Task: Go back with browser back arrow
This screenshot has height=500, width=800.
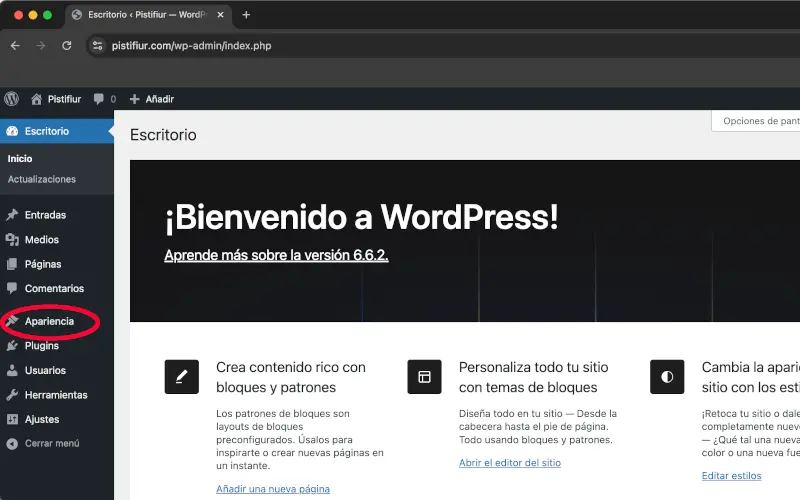Action: [x=15, y=45]
